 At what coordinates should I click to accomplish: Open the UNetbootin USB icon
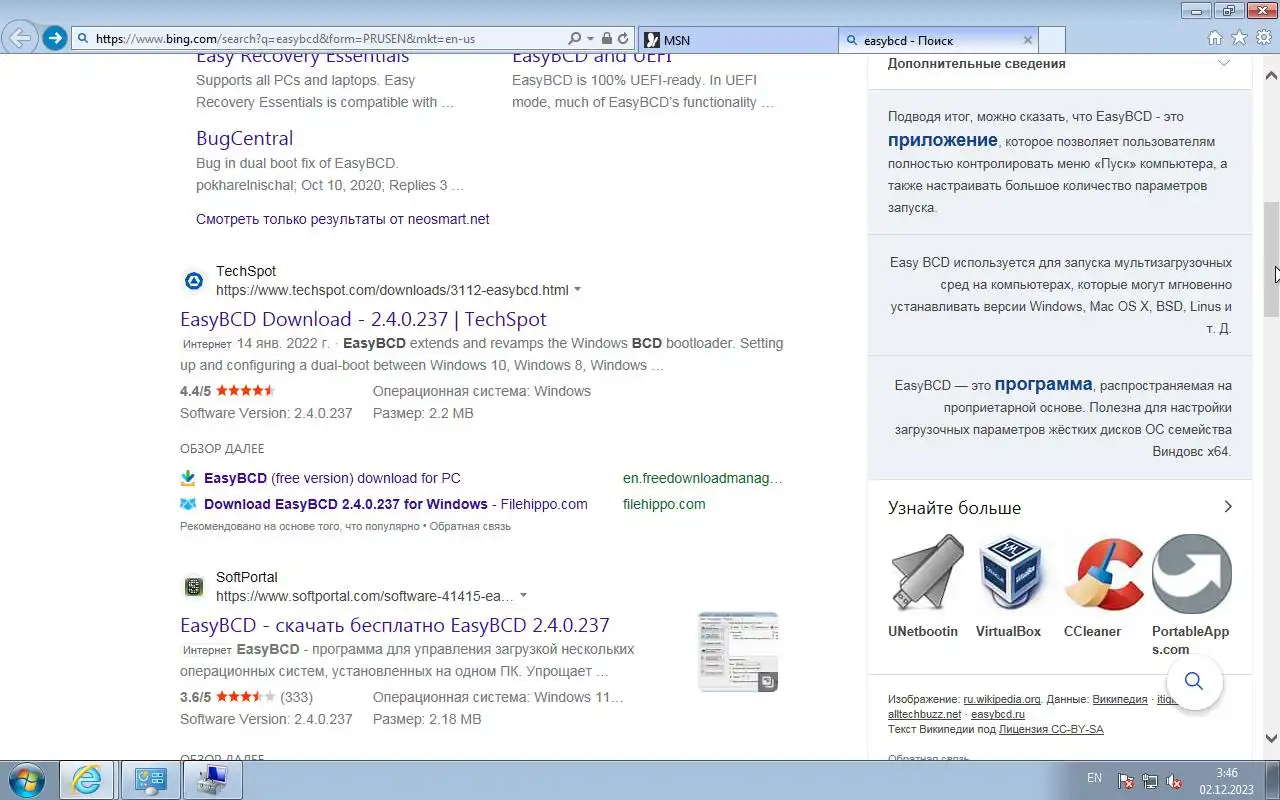926,573
